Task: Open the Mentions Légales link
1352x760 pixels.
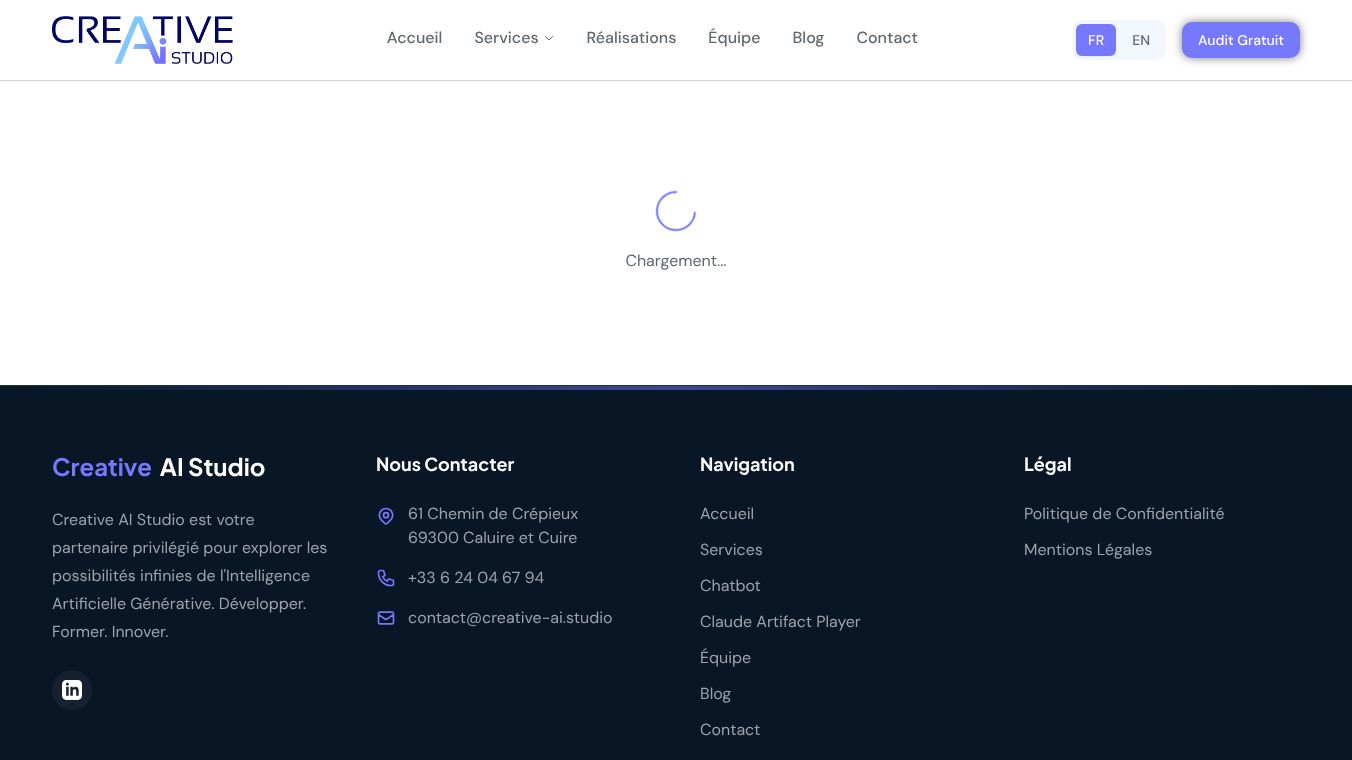Action: coord(1088,550)
